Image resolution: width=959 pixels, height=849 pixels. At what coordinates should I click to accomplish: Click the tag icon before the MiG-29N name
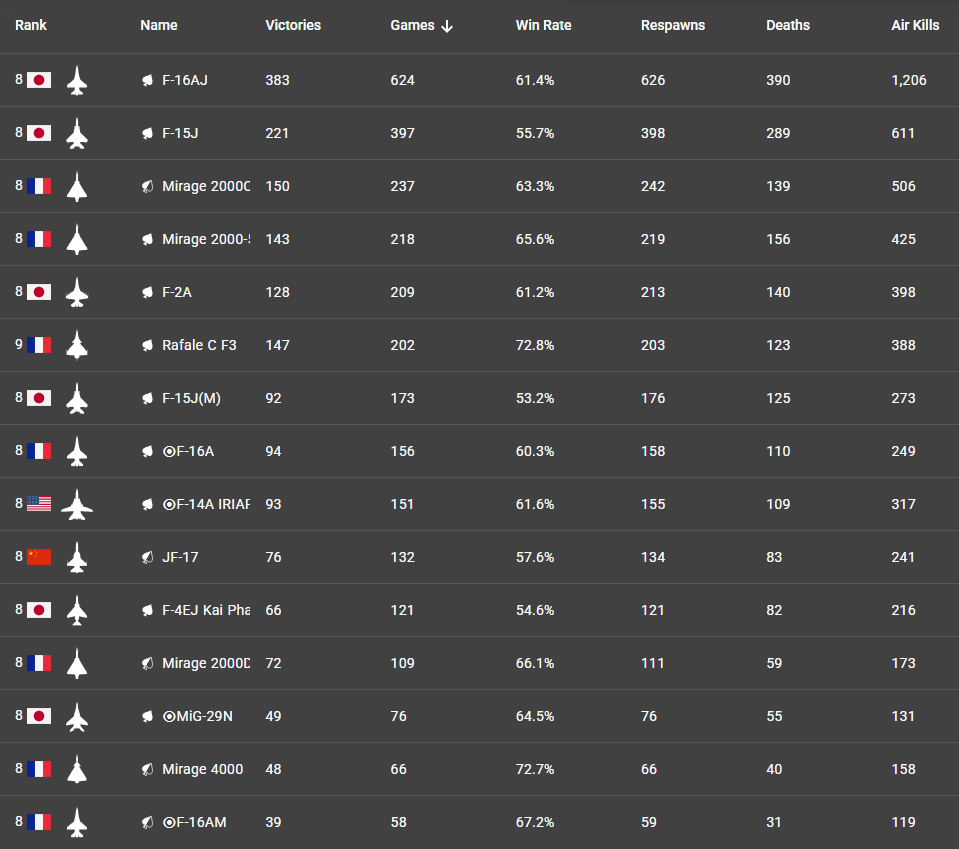pyautogui.click(x=147, y=716)
